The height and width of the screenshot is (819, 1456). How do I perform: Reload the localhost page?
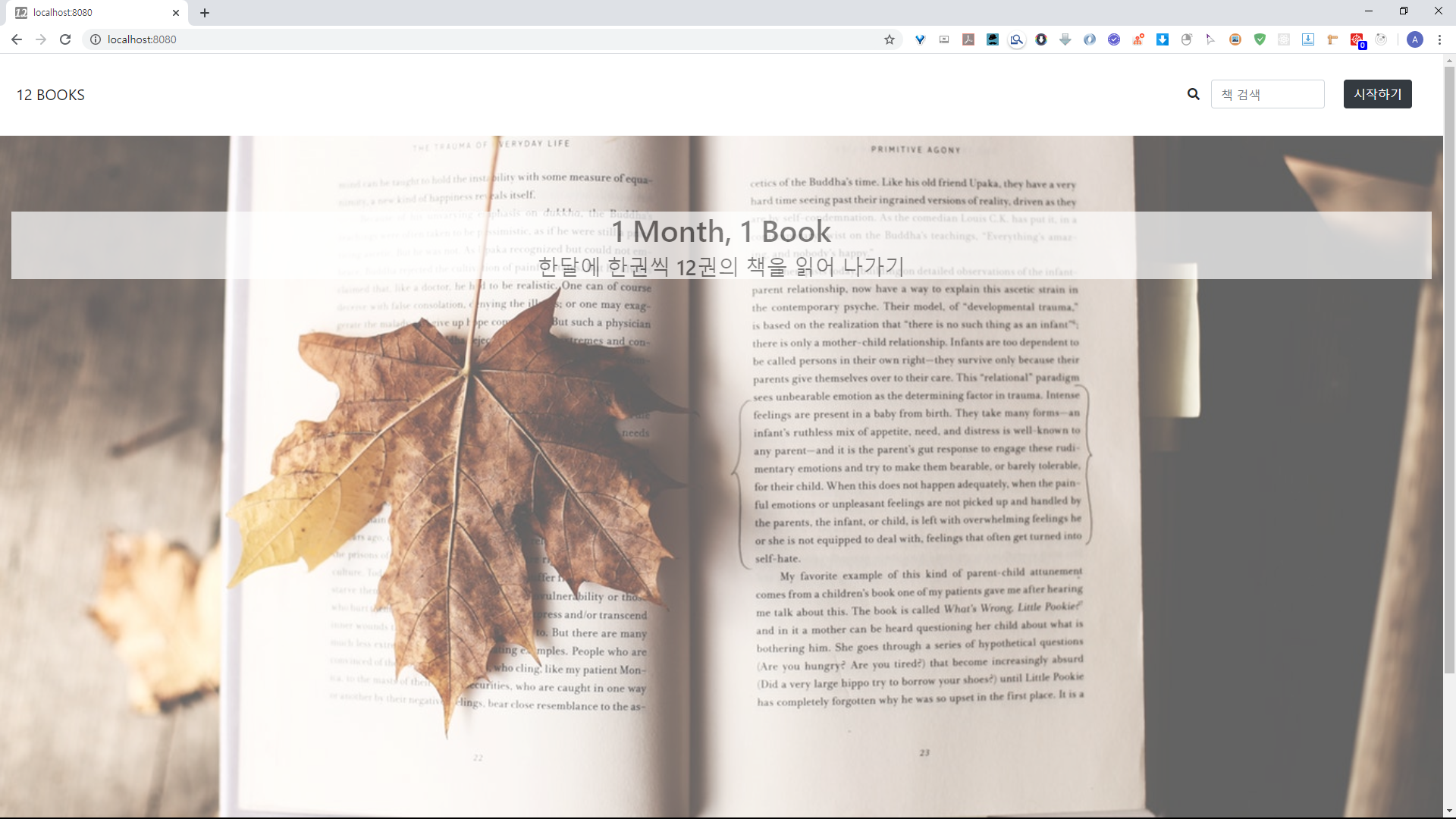65,39
